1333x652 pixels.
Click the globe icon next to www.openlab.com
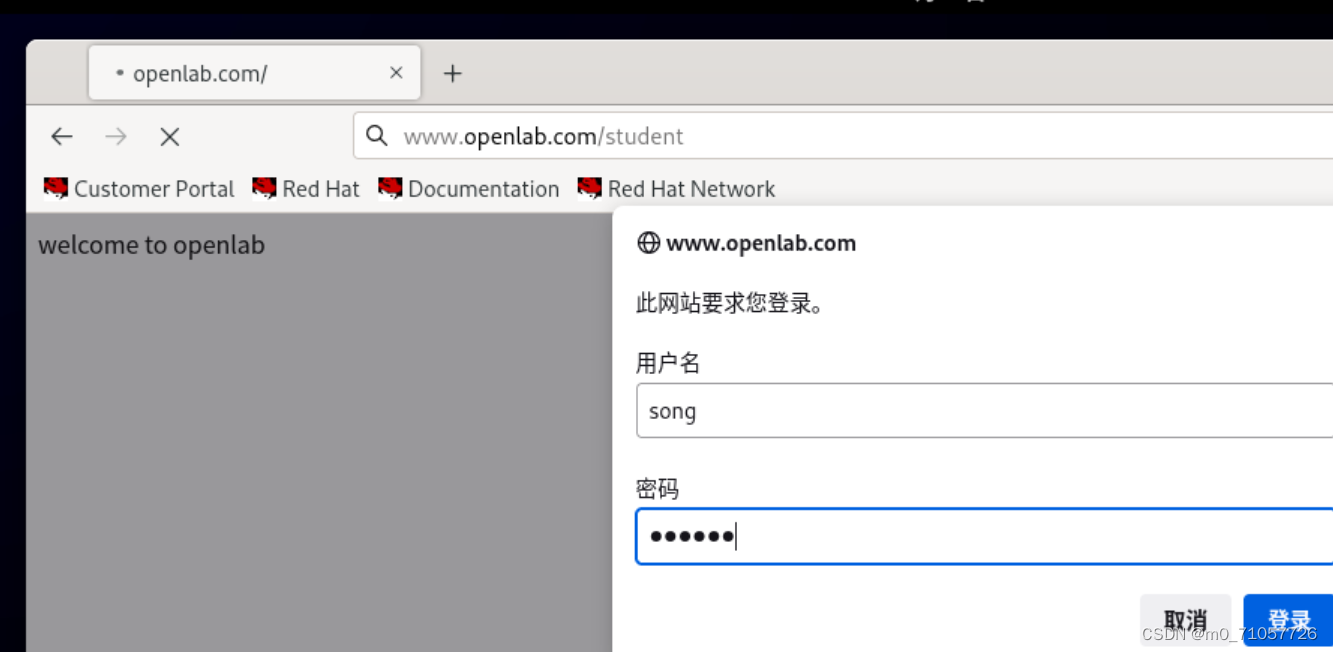pyautogui.click(x=649, y=242)
